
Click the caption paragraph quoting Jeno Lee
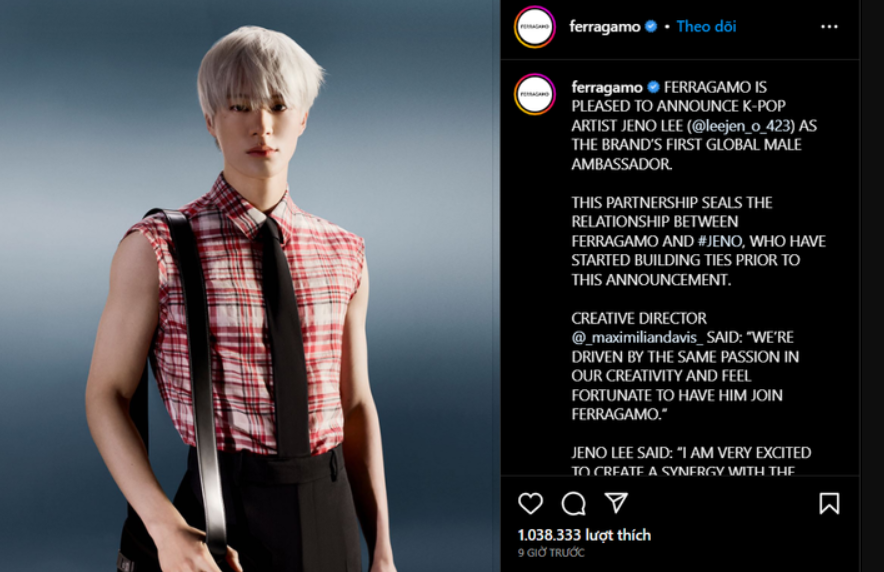point(691,462)
